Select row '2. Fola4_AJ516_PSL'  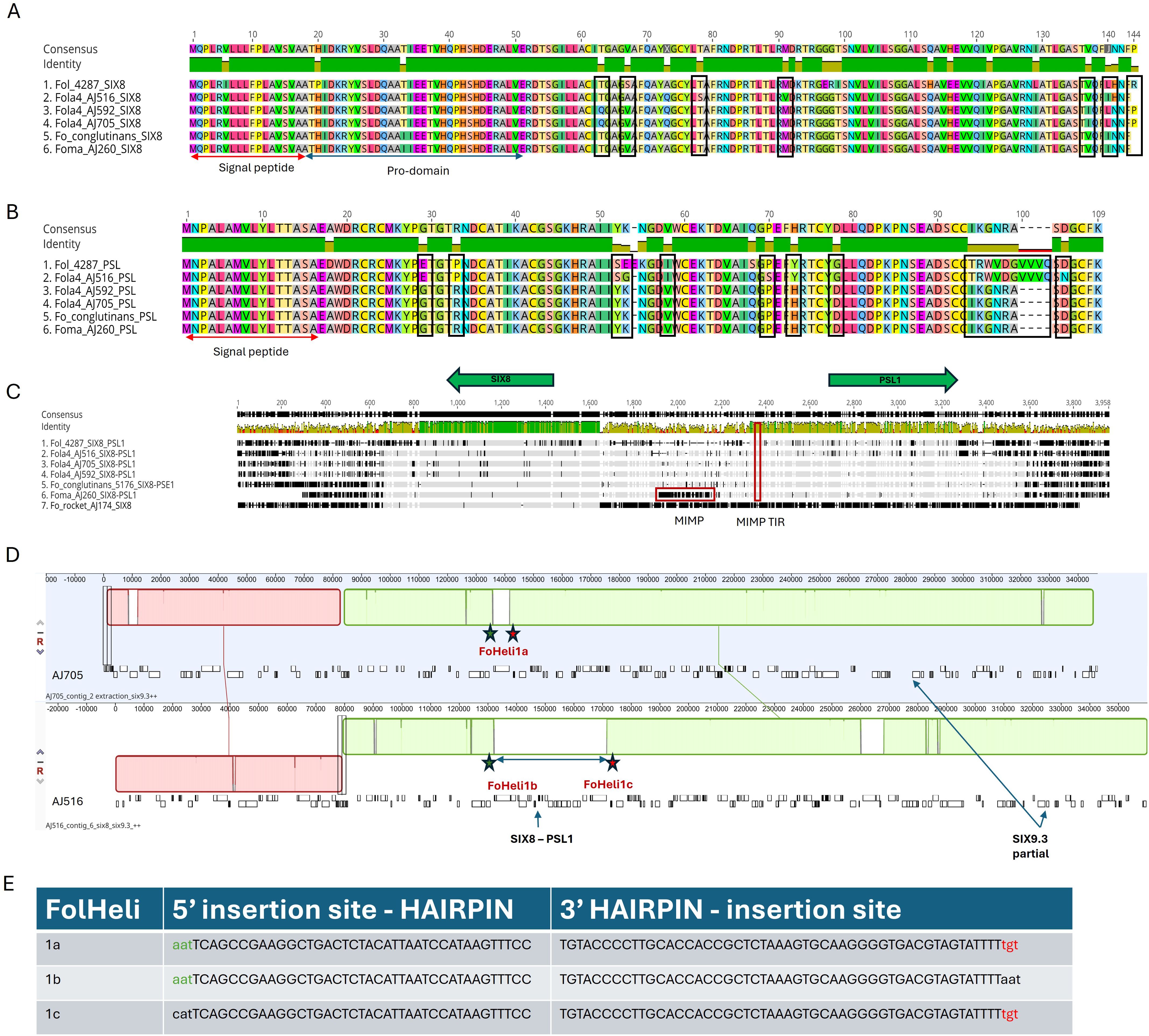point(573,278)
